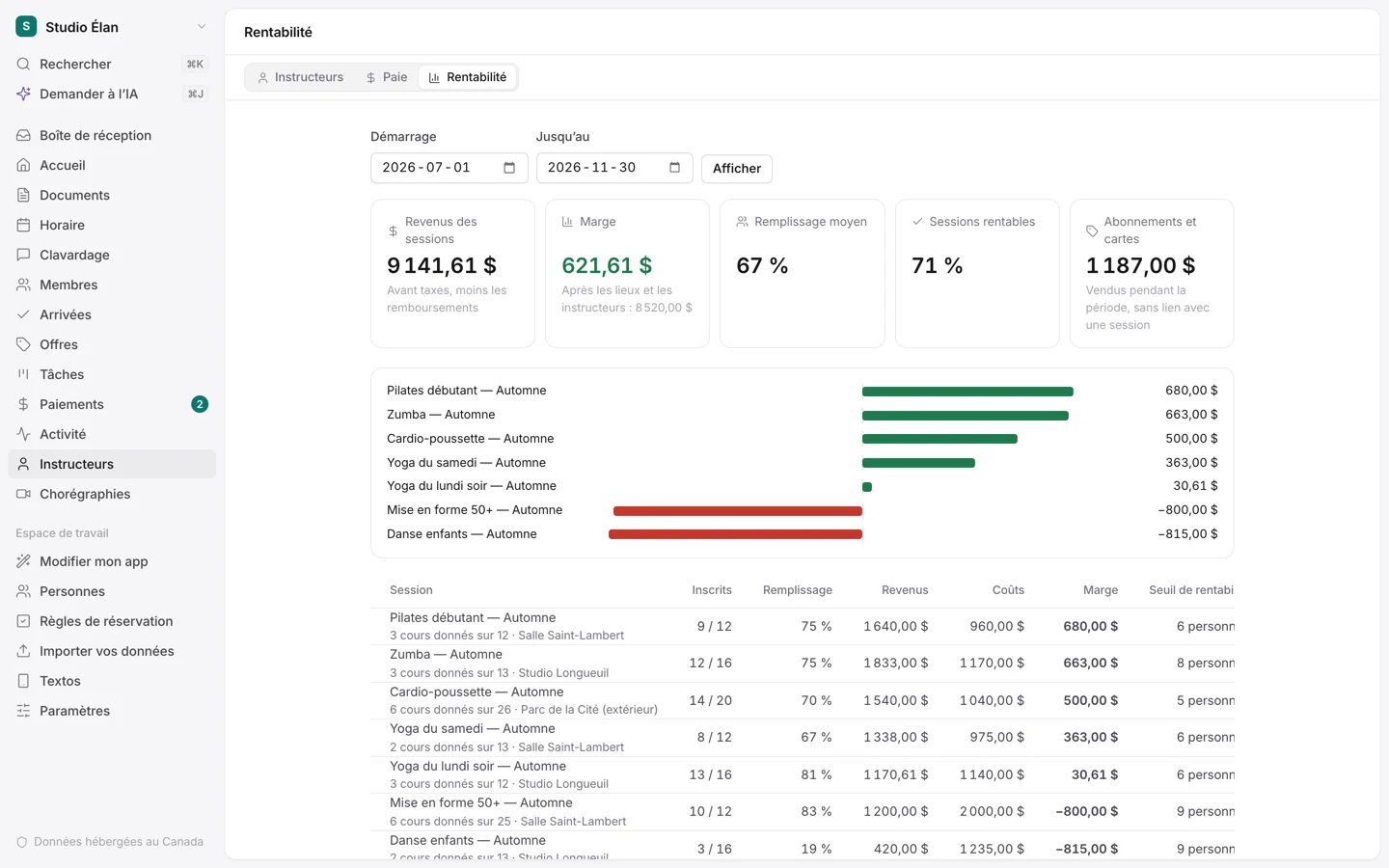
Task: Click the Tâches icon in sidebar
Action: coord(23,374)
